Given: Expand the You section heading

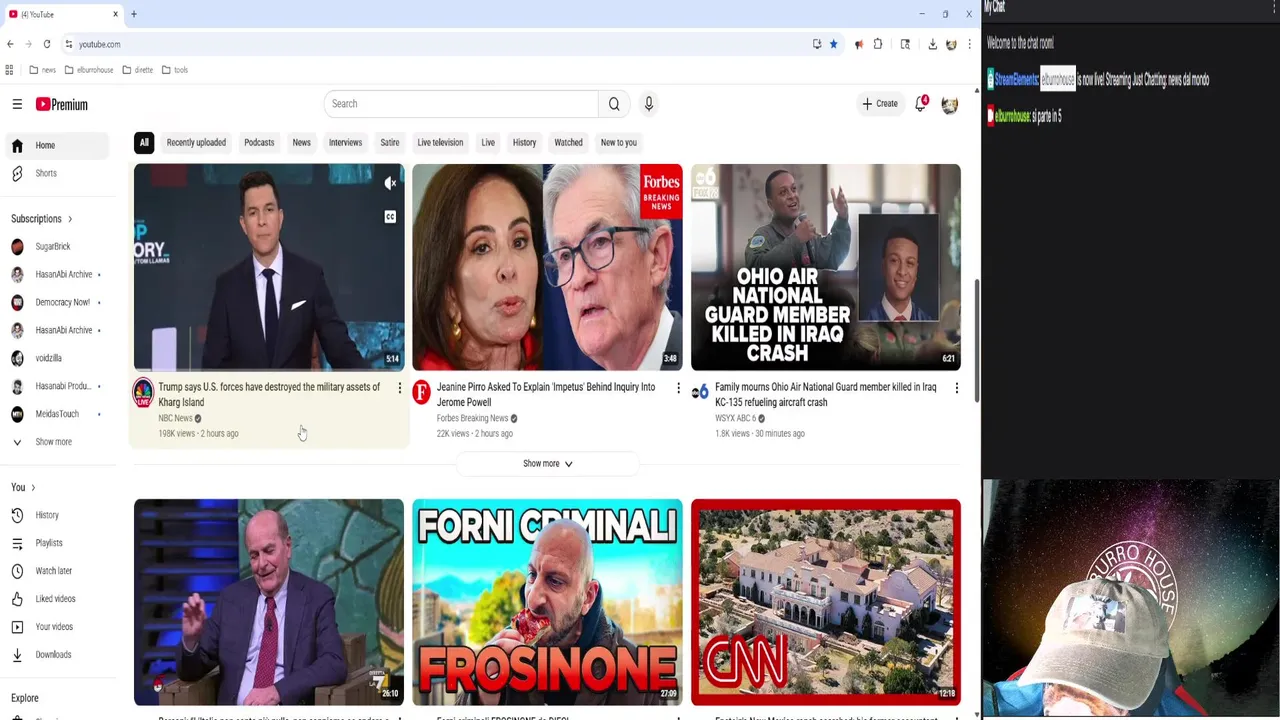Looking at the screenshot, I should coord(23,487).
